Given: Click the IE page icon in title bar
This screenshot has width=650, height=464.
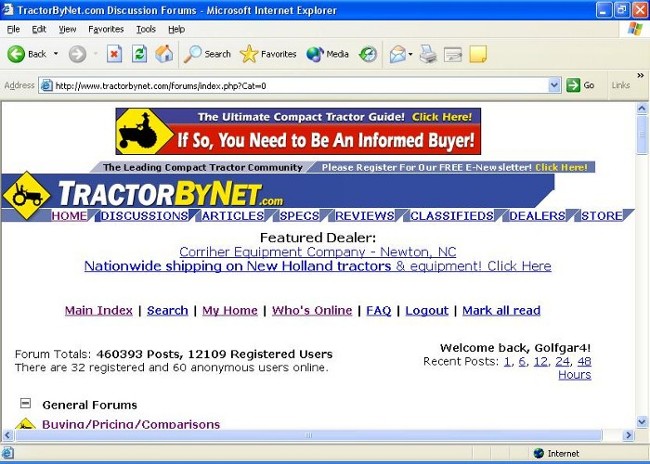Looking at the screenshot, I should click(x=8, y=10).
